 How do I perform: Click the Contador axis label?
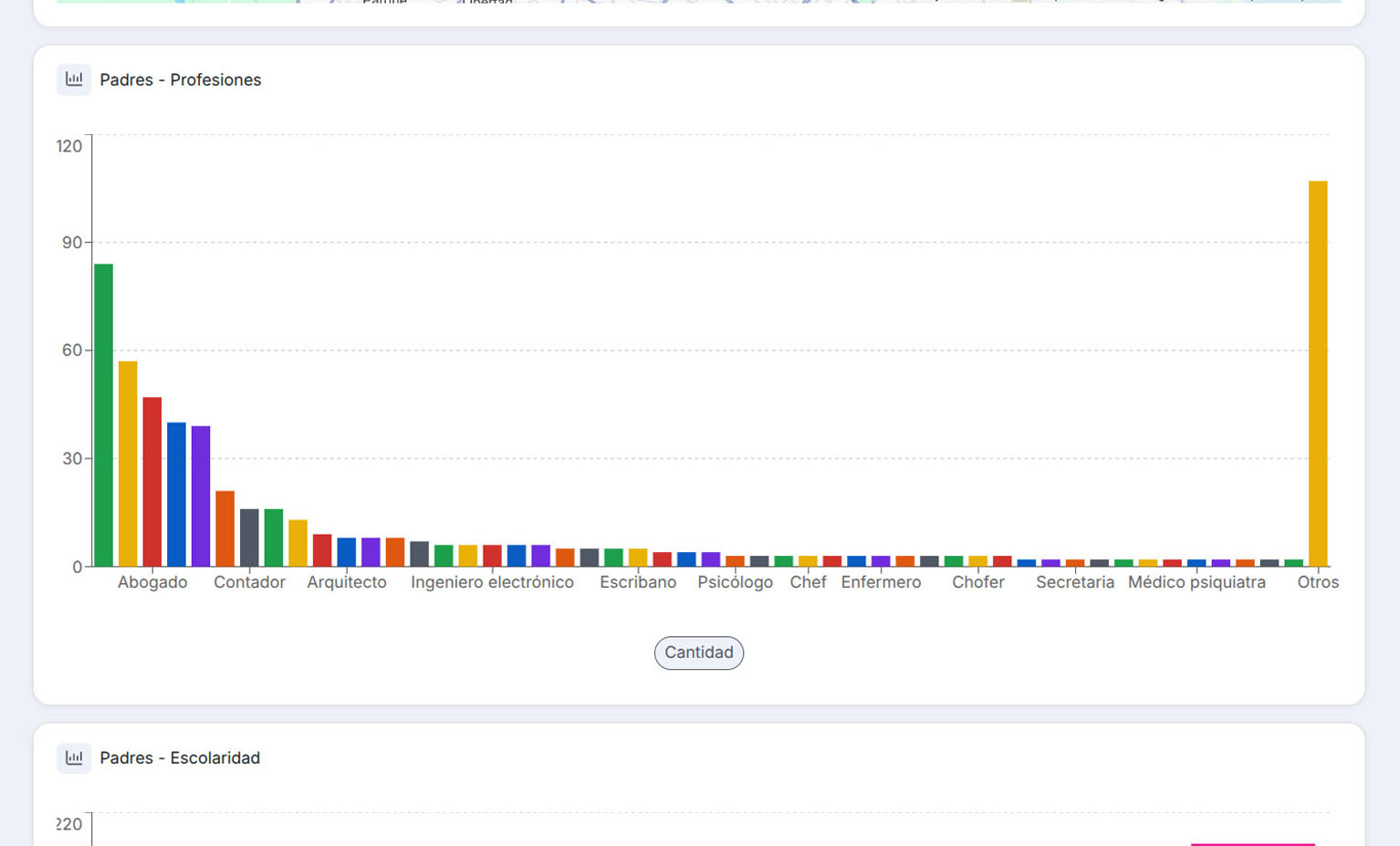pos(249,582)
